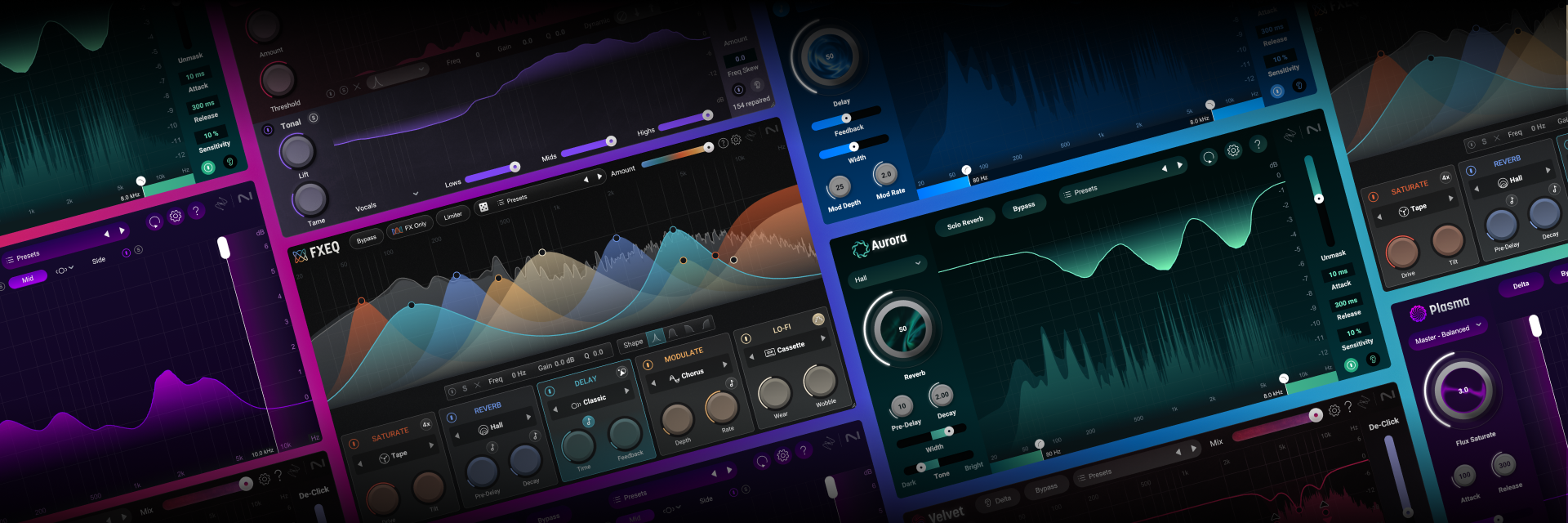
Task: Click the large Reverb knob in Aurora
Action: tap(902, 329)
